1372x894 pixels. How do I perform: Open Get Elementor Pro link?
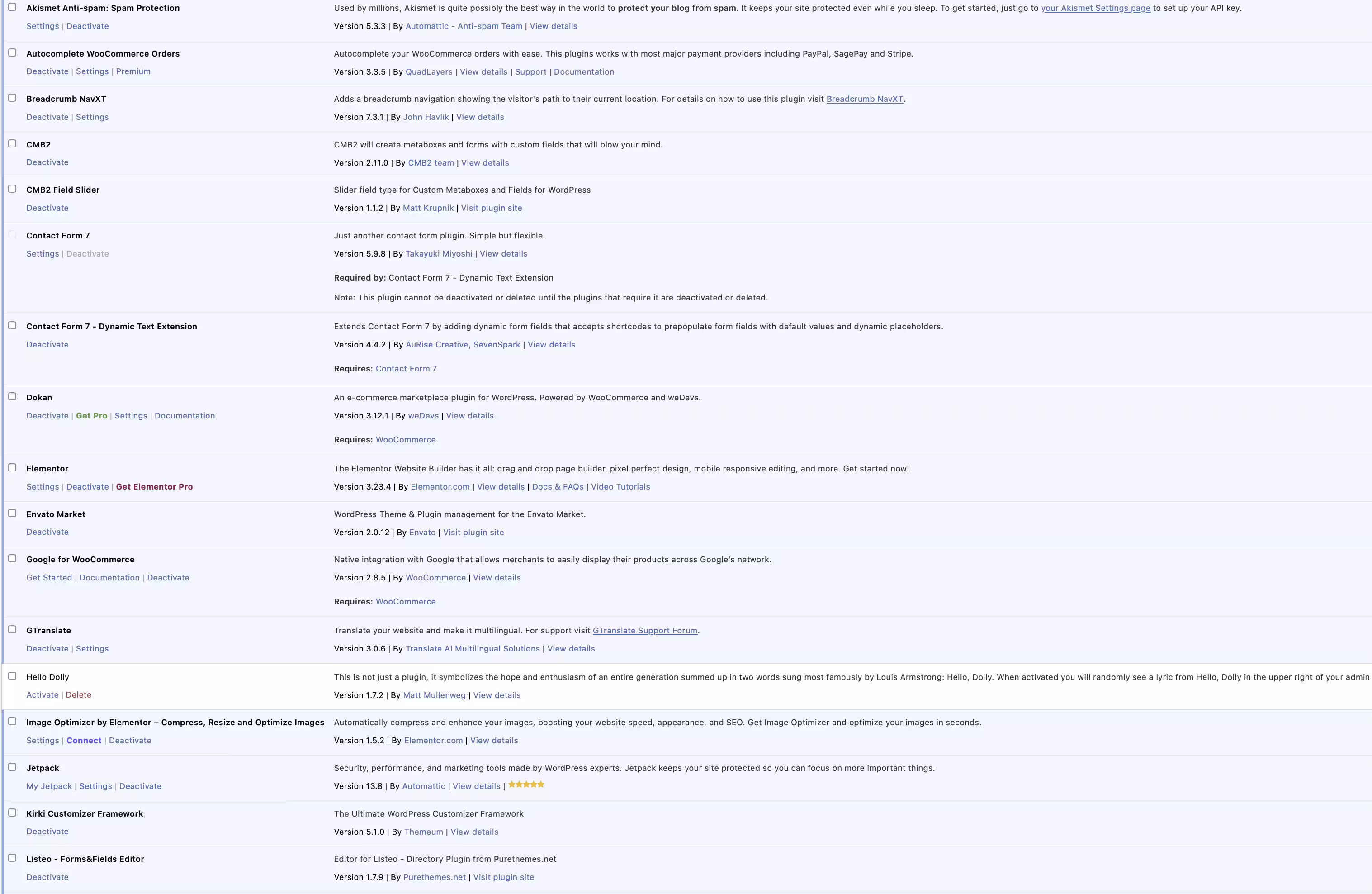[155, 487]
